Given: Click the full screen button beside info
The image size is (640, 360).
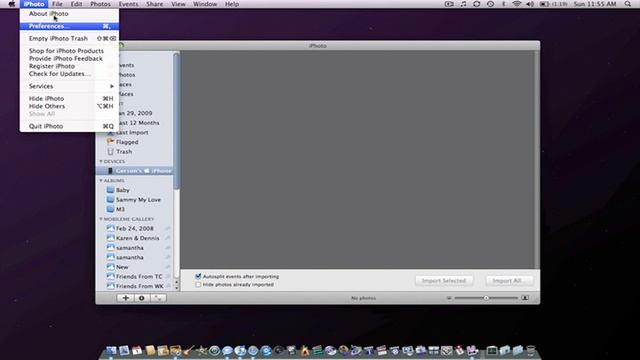Looking at the screenshot, I should pyautogui.click(x=158, y=298).
